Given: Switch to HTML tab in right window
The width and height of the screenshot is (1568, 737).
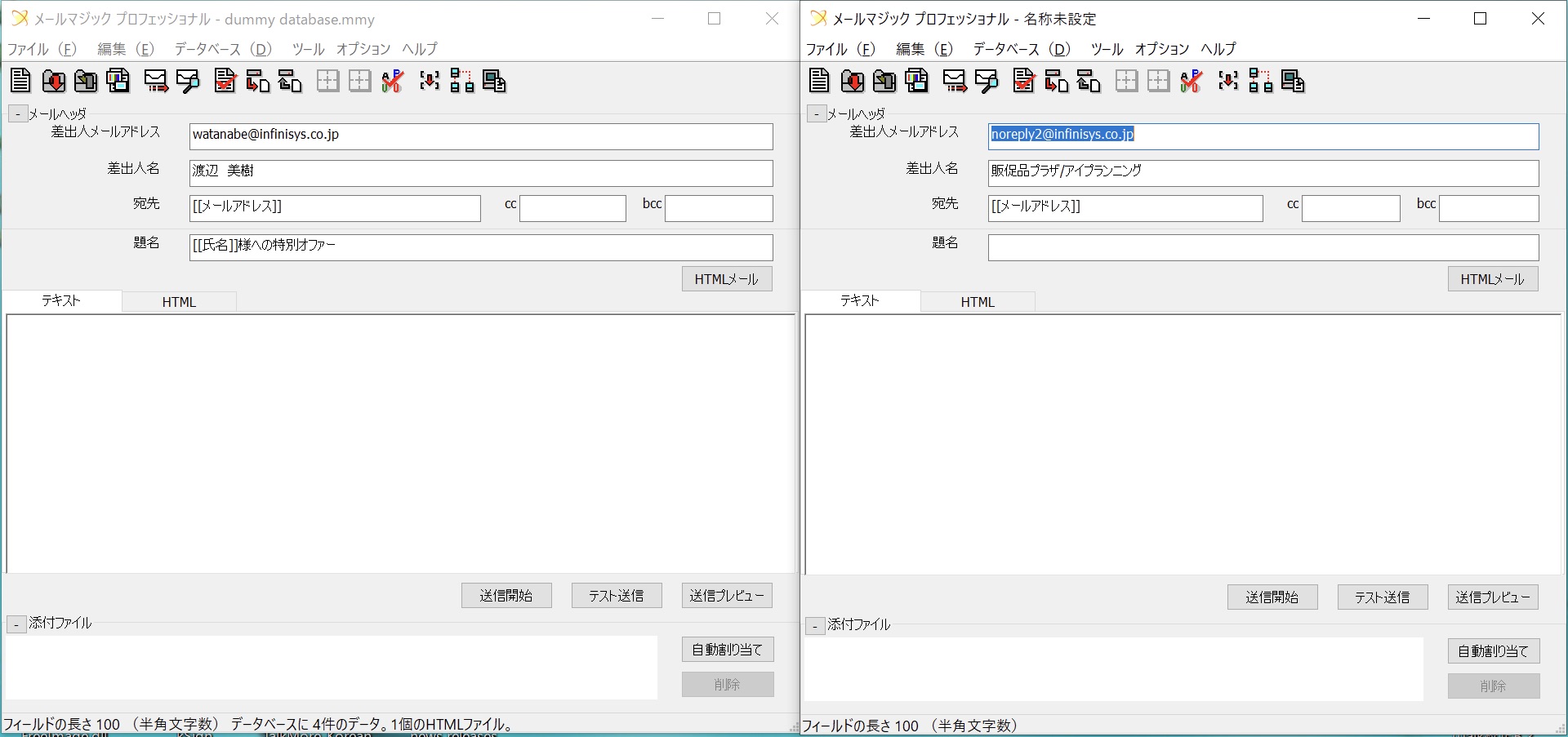Looking at the screenshot, I should 978,302.
